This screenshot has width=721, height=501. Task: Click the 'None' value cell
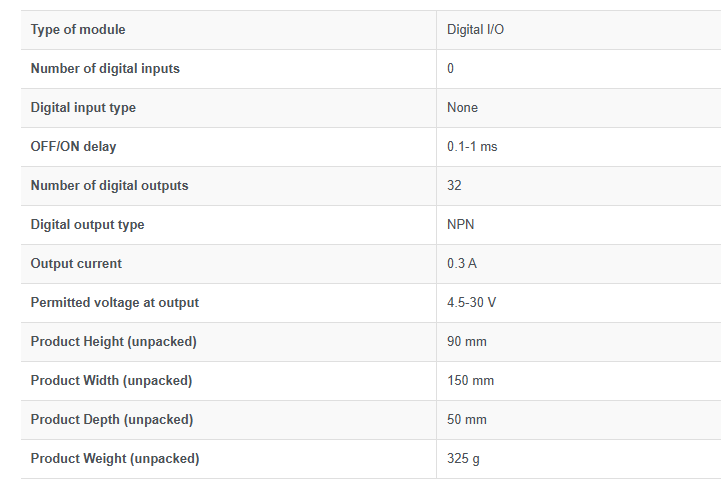click(462, 108)
